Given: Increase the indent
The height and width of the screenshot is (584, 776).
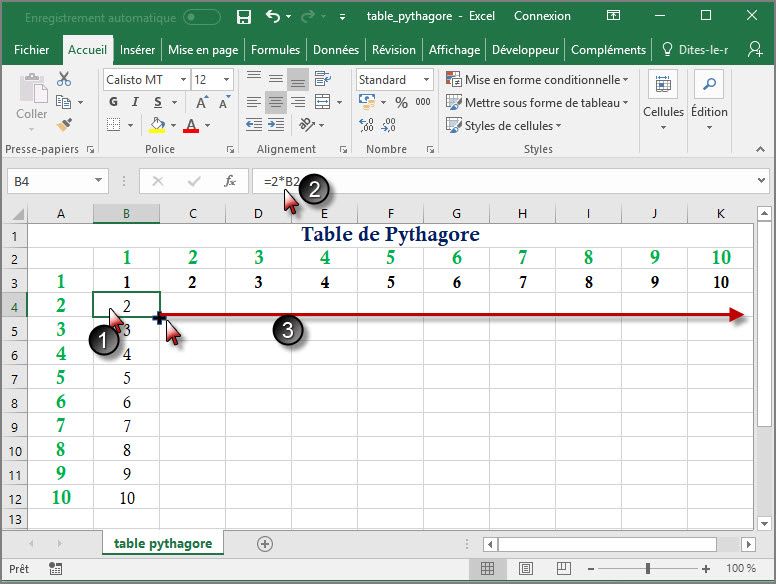Looking at the screenshot, I should 276,125.
